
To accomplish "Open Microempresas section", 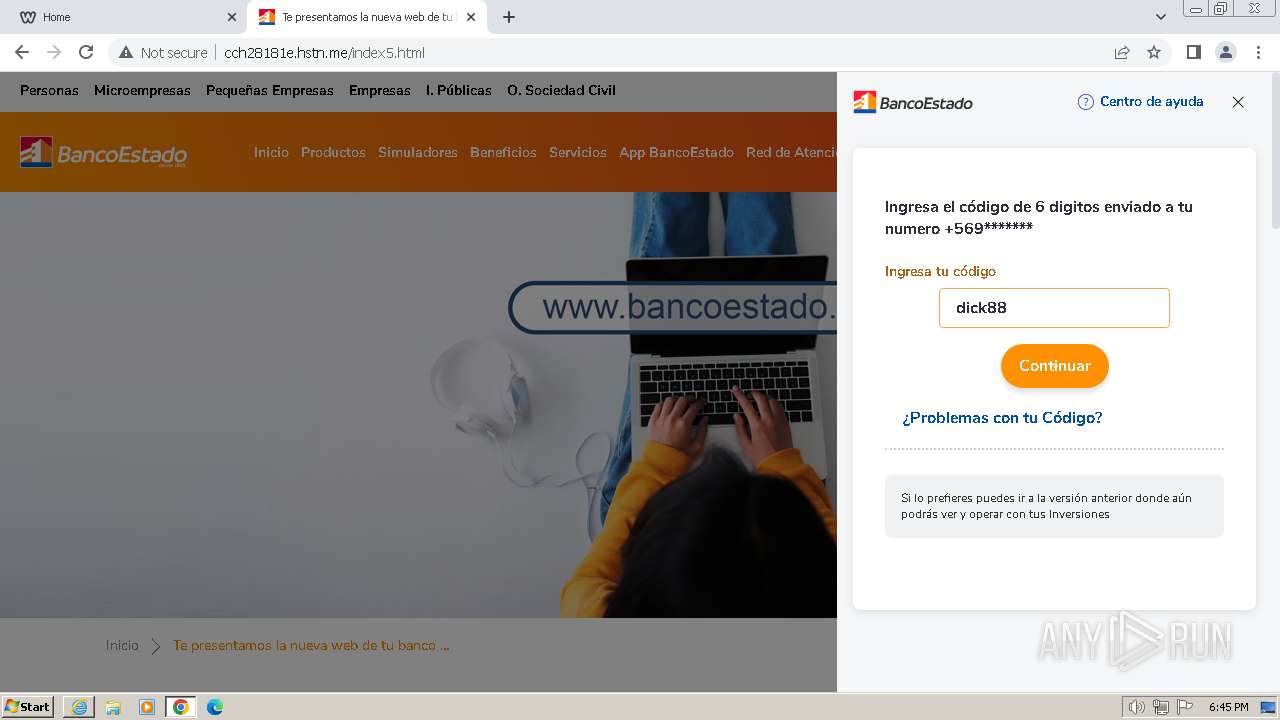I will click(x=142, y=90).
